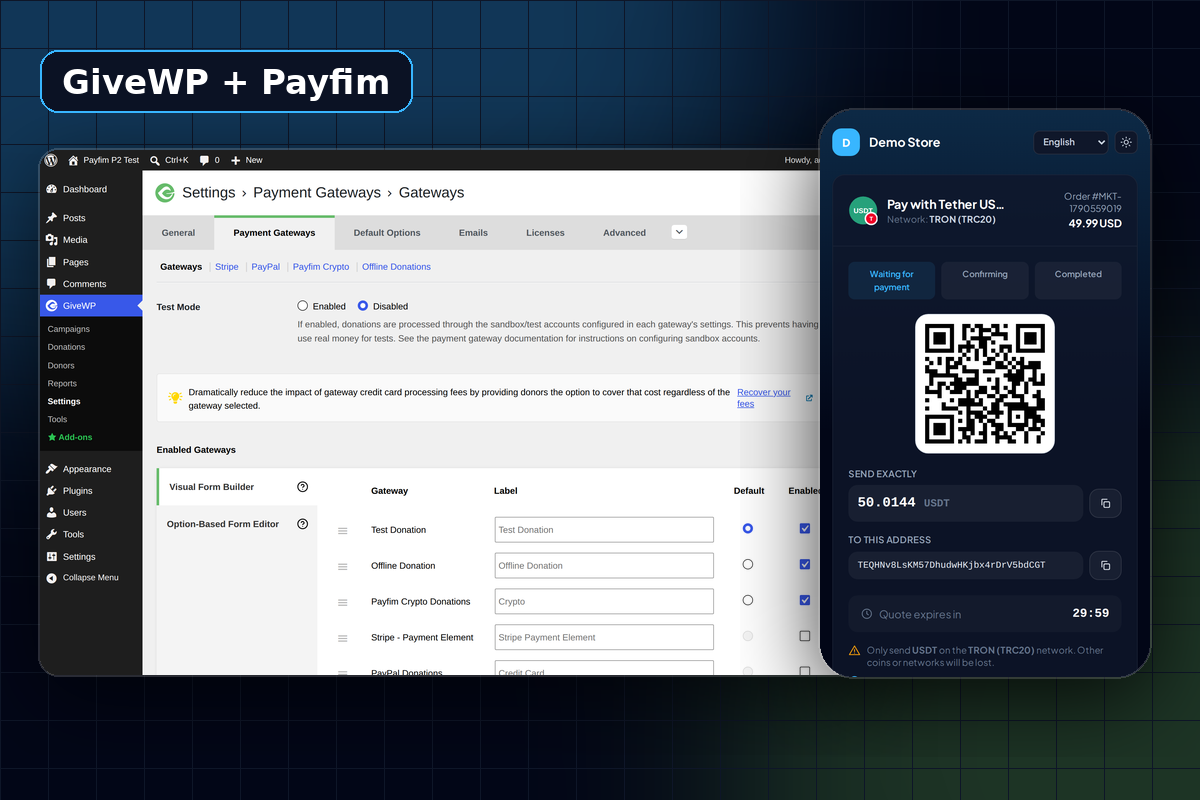Enable Stripe Payment Element gateway checkbox
Viewport: 1200px width, 800px height.
pyautogui.click(x=805, y=636)
